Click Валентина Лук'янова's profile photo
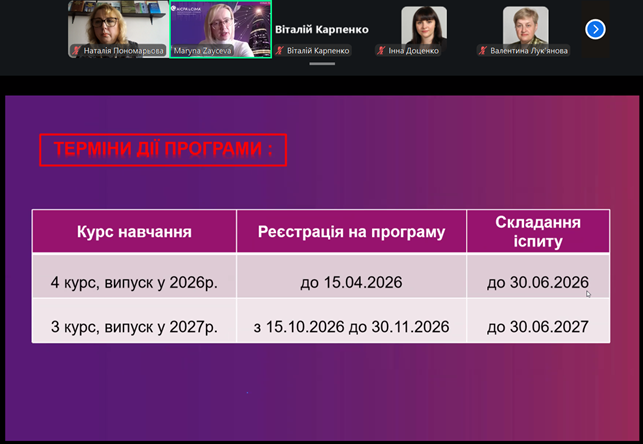Image resolution: width=643 pixels, height=444 pixels. coord(524,25)
